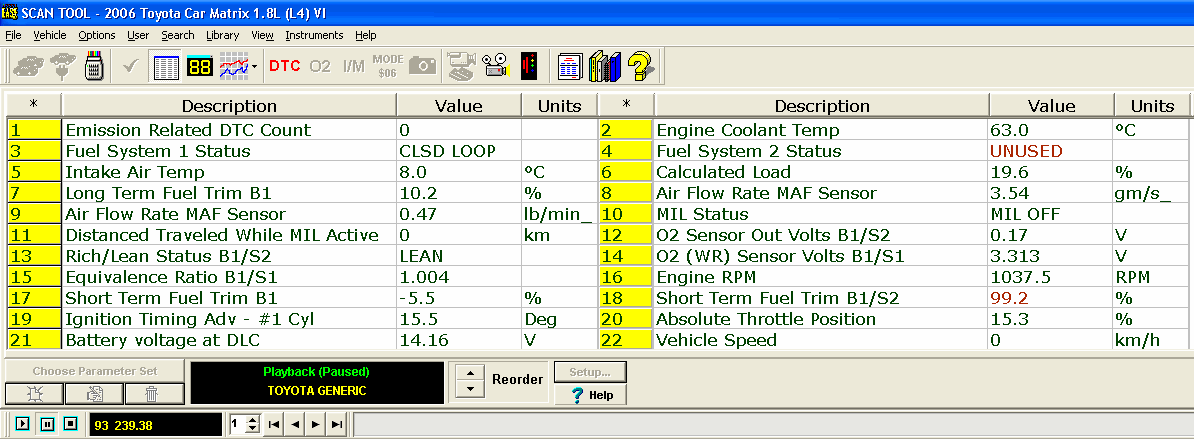1194x439 pixels.
Task: Click the movie playback camera icon
Action: click(496, 66)
